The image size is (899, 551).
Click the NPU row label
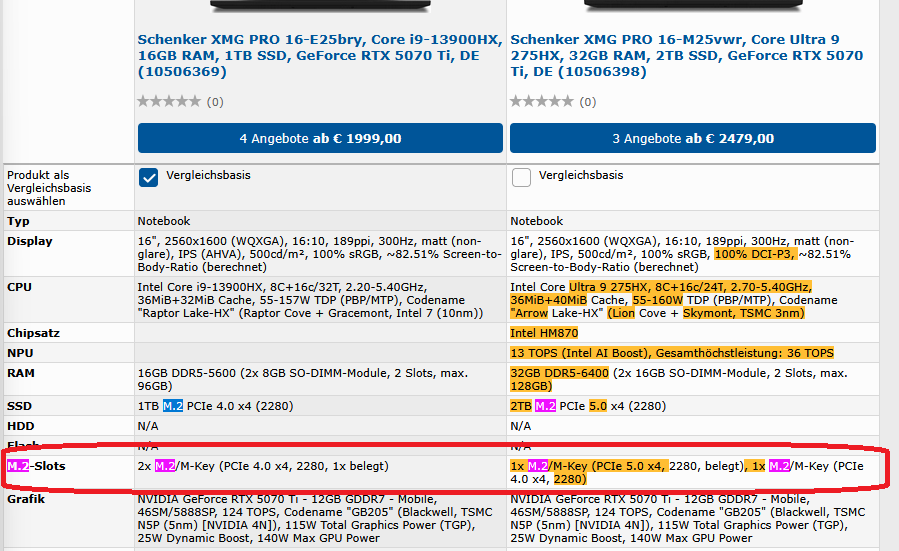click(x=20, y=353)
